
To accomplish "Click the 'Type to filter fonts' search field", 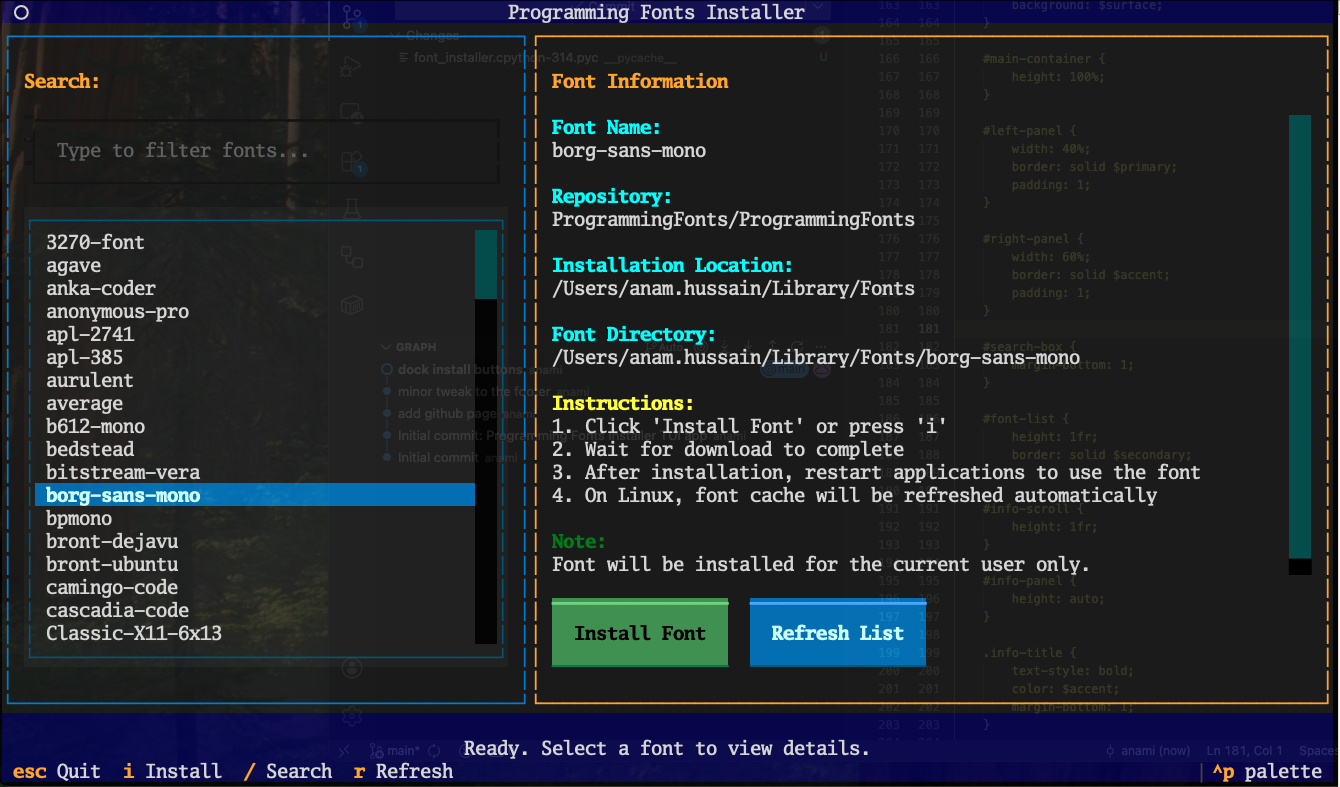I will pyautogui.click(x=265, y=151).
